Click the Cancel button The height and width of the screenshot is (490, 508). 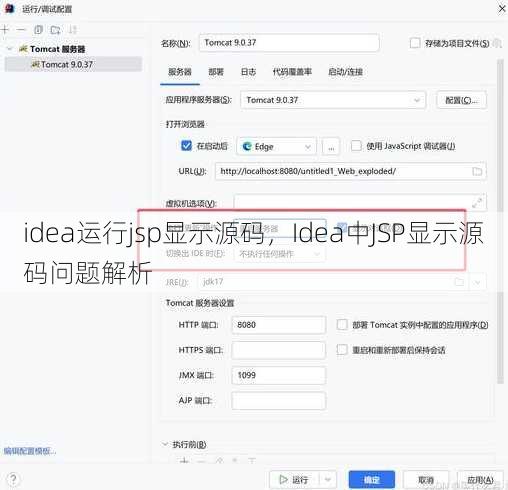426,480
